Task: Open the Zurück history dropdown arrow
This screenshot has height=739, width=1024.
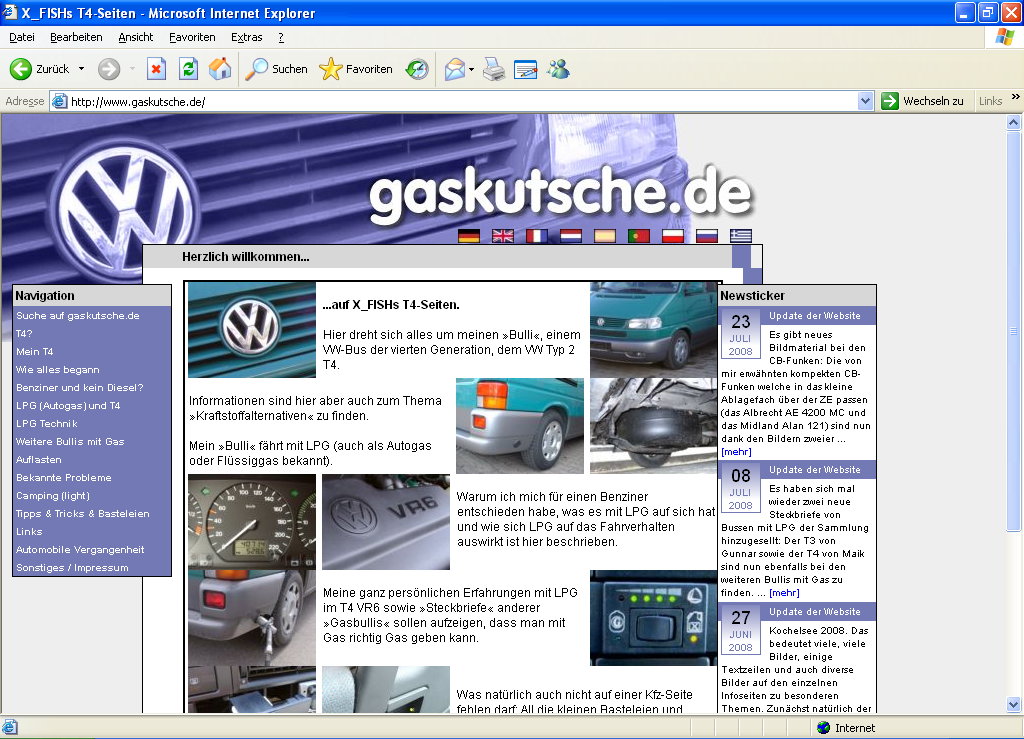Action: (82, 69)
